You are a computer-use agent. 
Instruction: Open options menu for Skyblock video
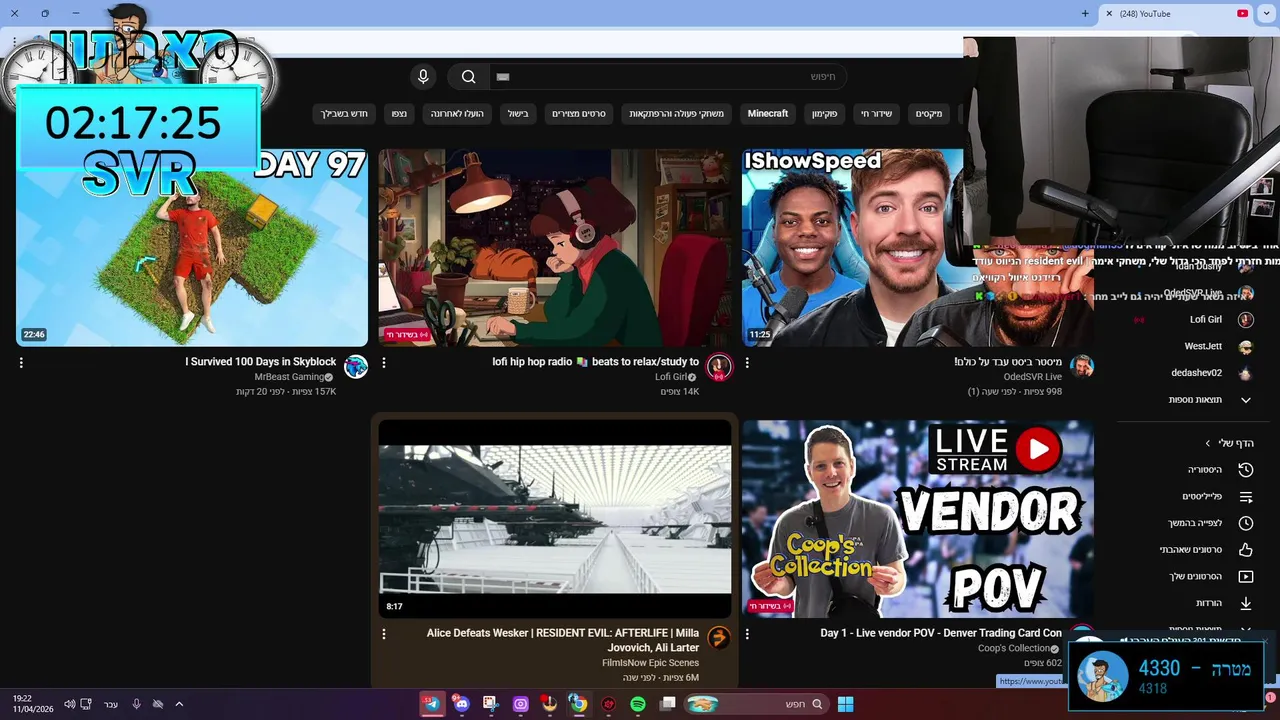click(21, 363)
